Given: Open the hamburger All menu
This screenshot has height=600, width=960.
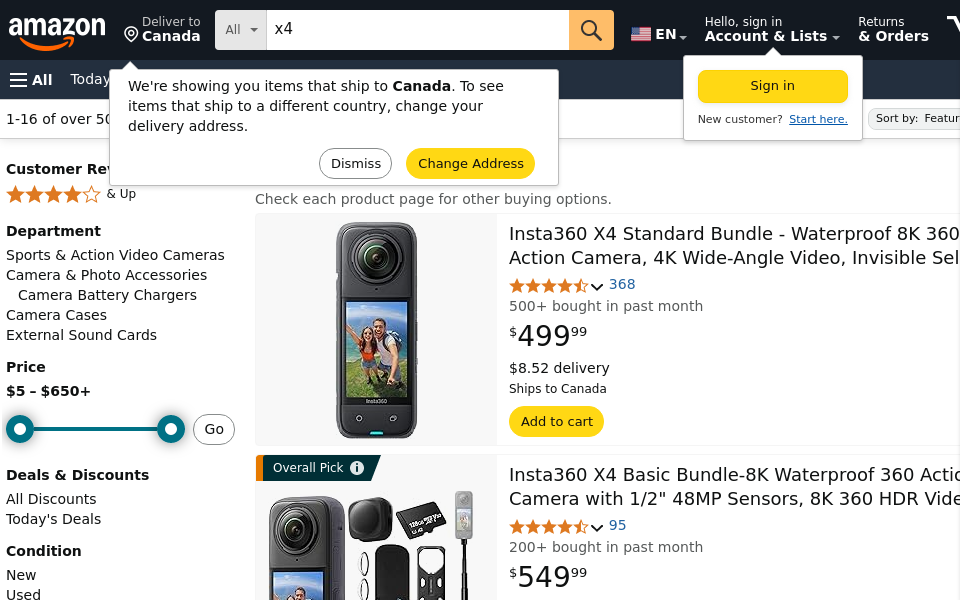Looking at the screenshot, I should [x=30, y=79].
